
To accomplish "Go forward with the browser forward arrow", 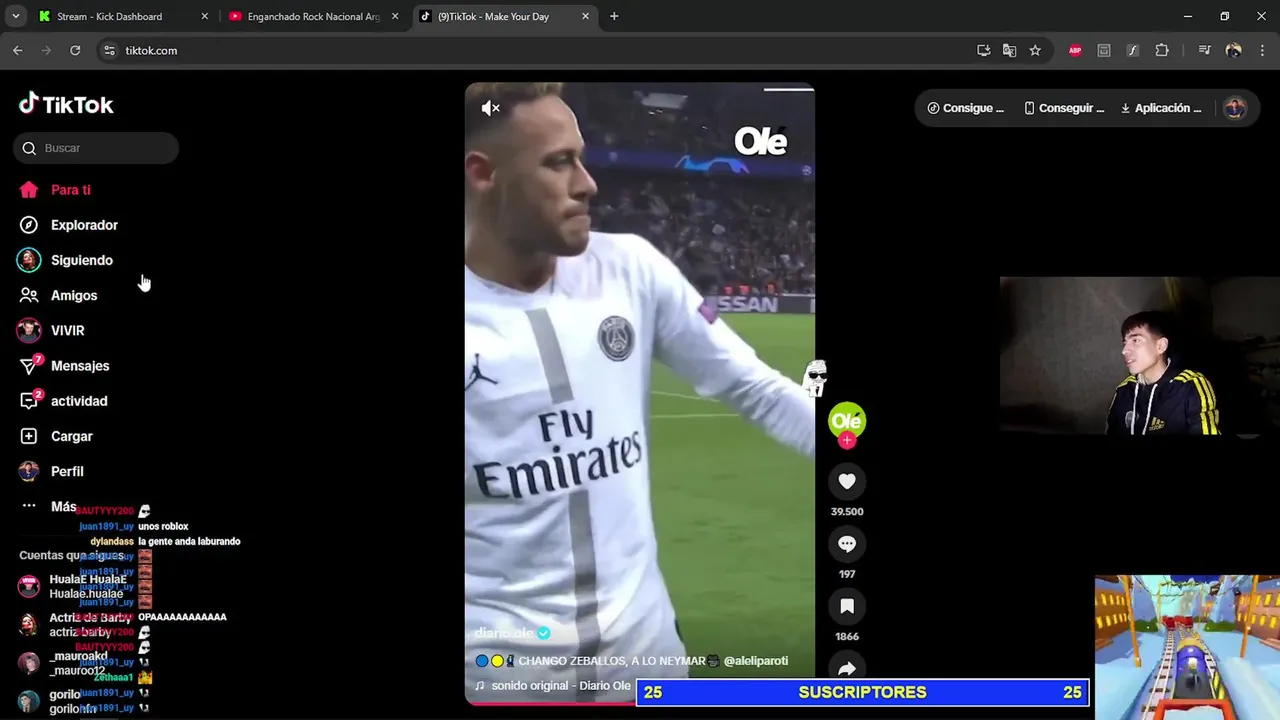I will coord(46,50).
